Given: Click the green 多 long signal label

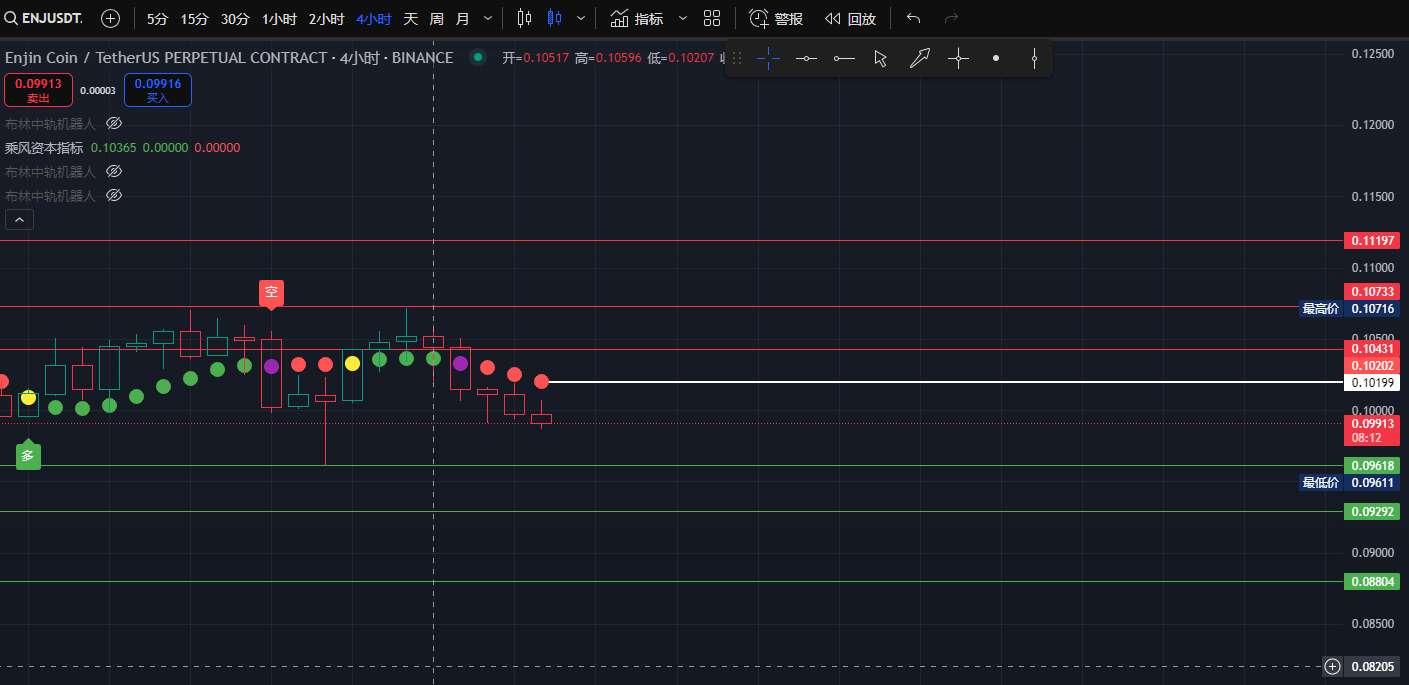Looking at the screenshot, I should click(x=28, y=455).
